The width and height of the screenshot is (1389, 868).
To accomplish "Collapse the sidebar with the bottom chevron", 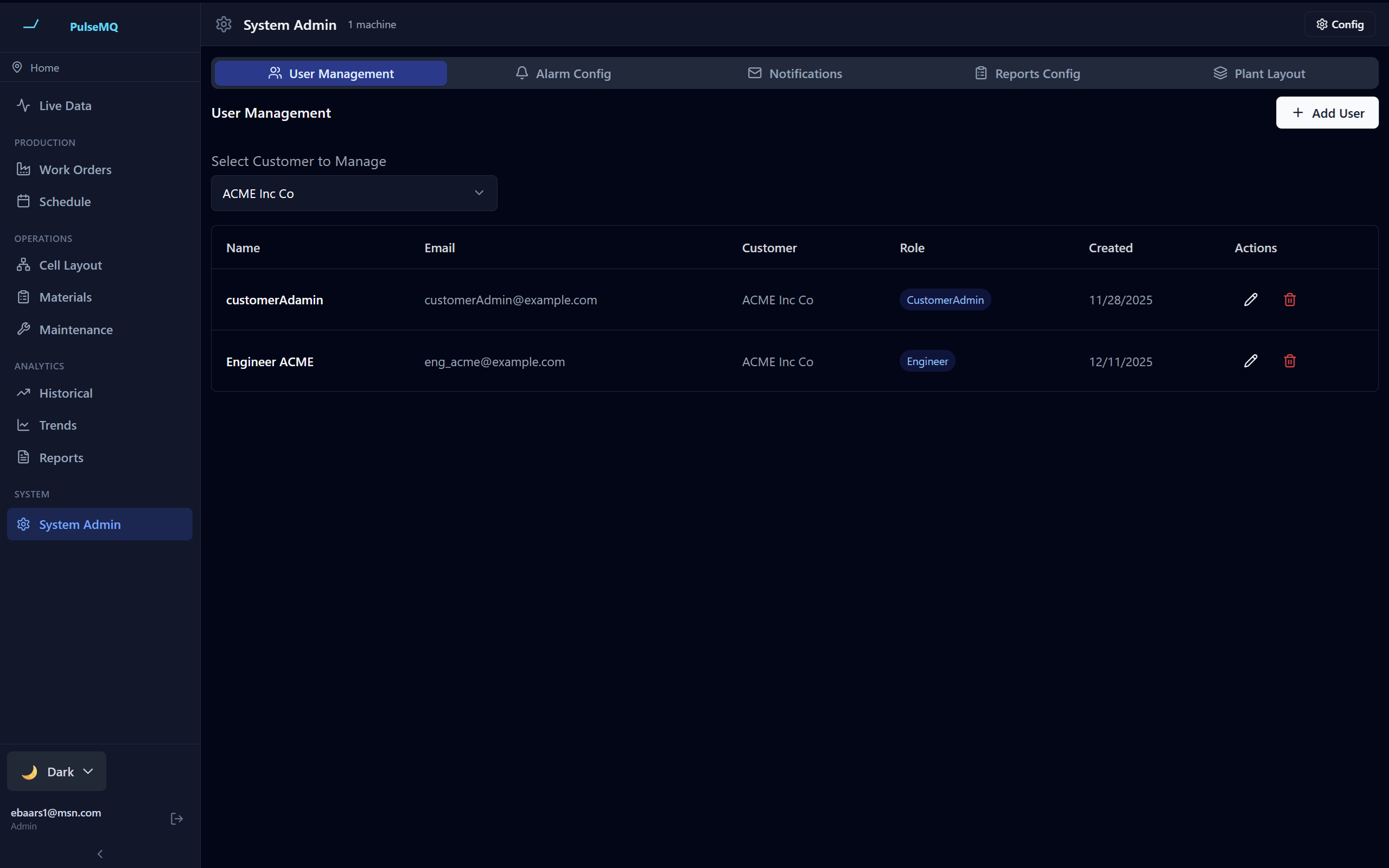I will [x=100, y=854].
